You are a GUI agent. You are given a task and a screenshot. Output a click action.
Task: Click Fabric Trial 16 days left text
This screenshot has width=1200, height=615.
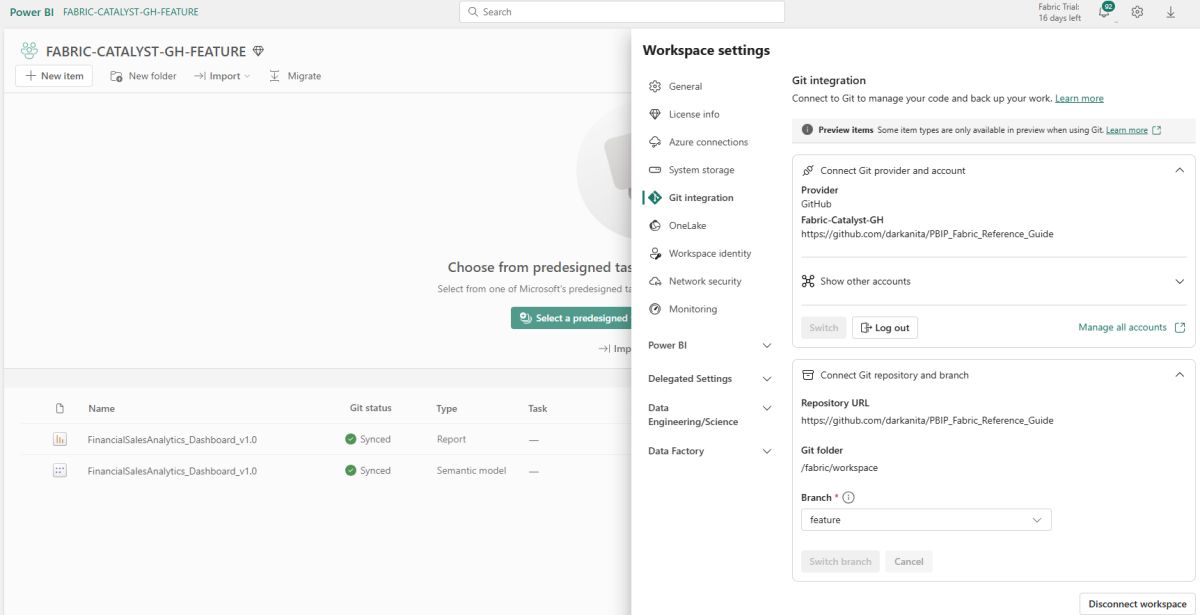1059,12
